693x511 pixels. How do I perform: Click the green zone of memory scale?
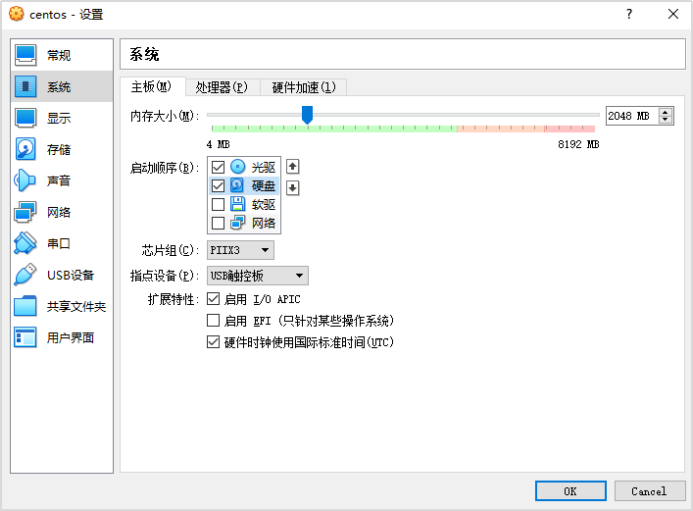[334, 129]
